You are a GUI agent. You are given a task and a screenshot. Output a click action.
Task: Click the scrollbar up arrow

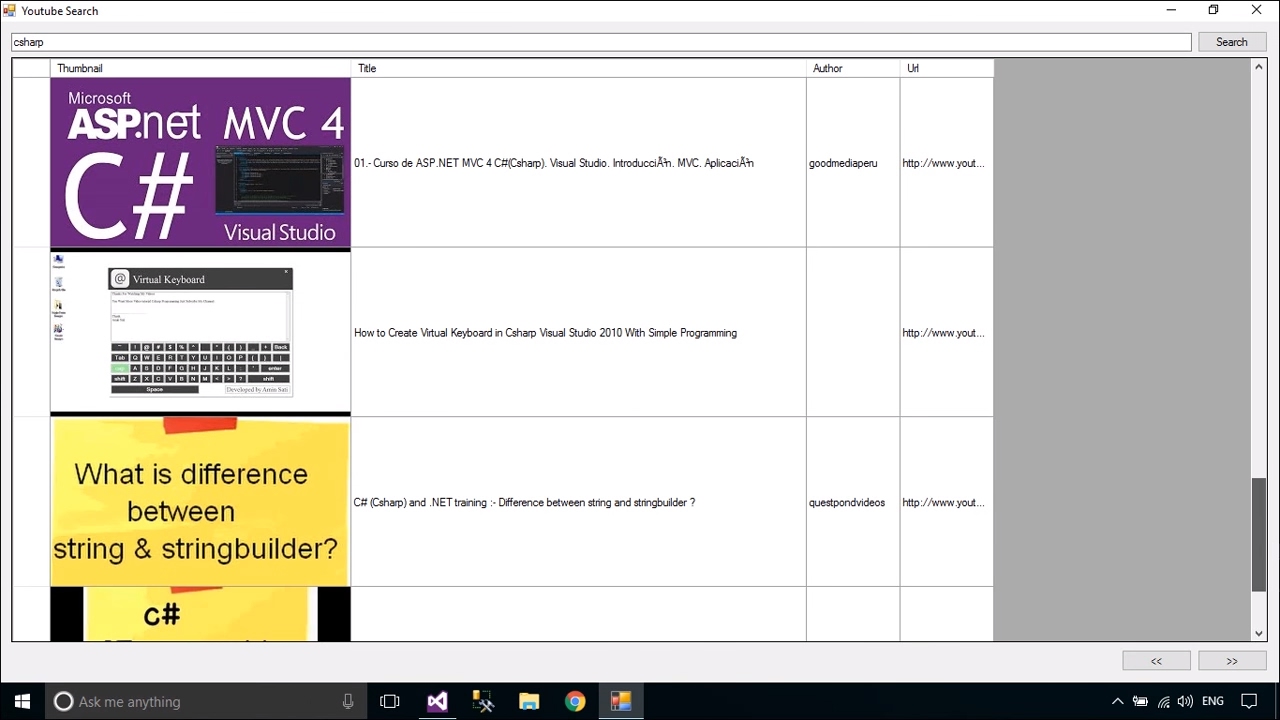(1259, 67)
